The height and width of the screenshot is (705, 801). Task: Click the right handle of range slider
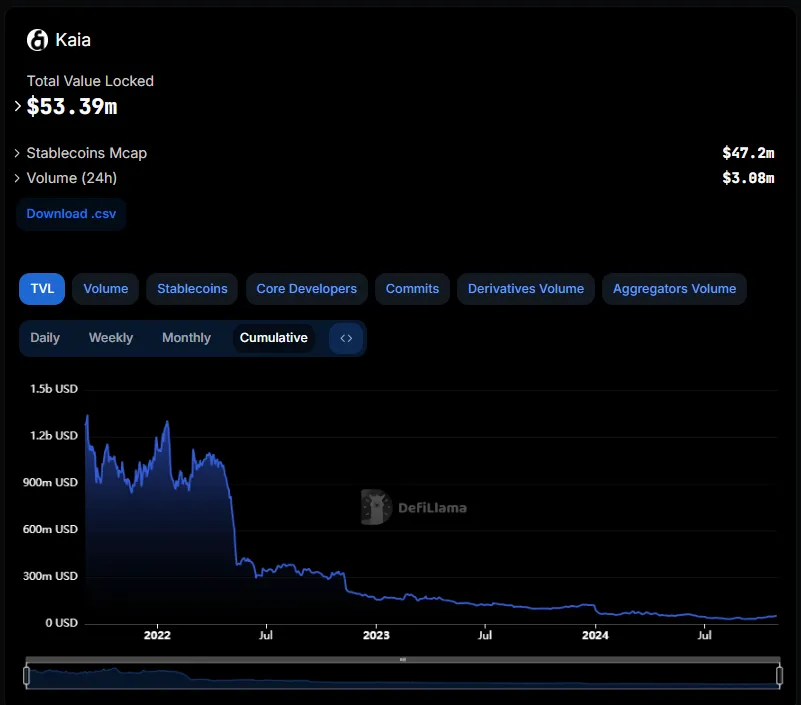tap(779, 676)
